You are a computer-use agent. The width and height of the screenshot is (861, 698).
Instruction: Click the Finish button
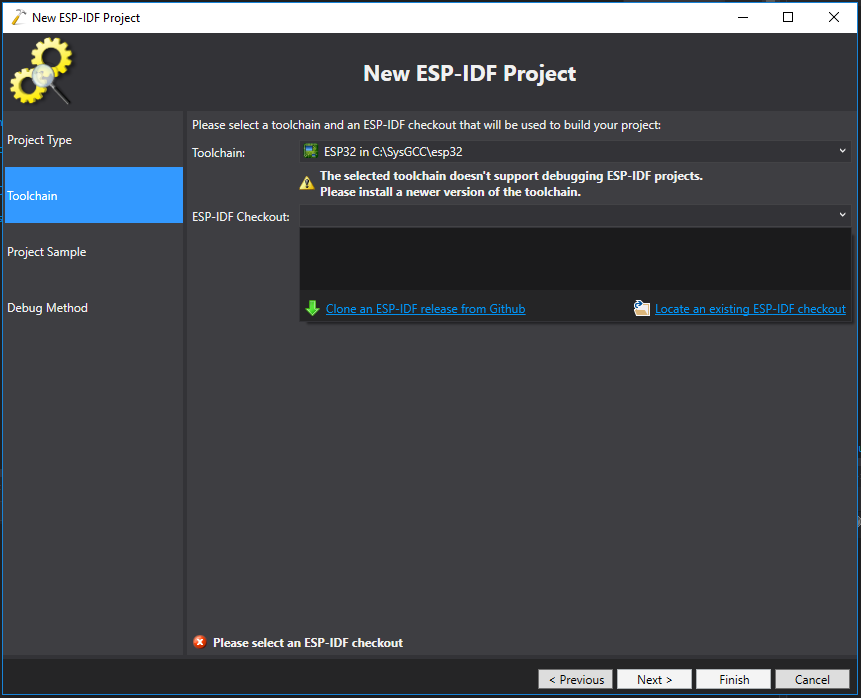tap(734, 679)
